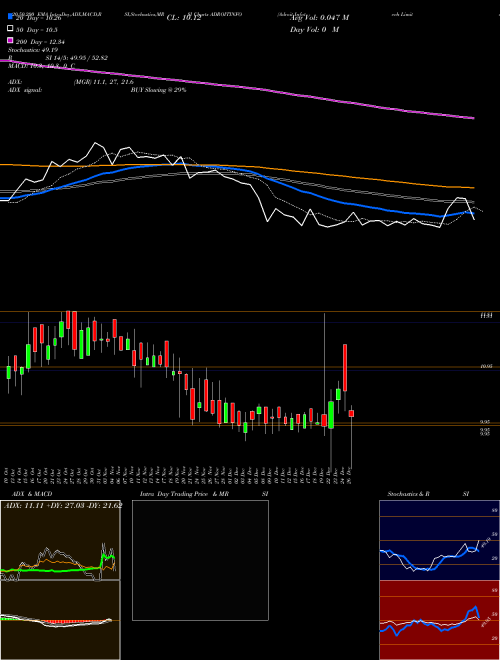Select the '20 Day - 10.26' legend text
Image resolution: width=500 pixels, height=660 pixels.
click(41, 18)
